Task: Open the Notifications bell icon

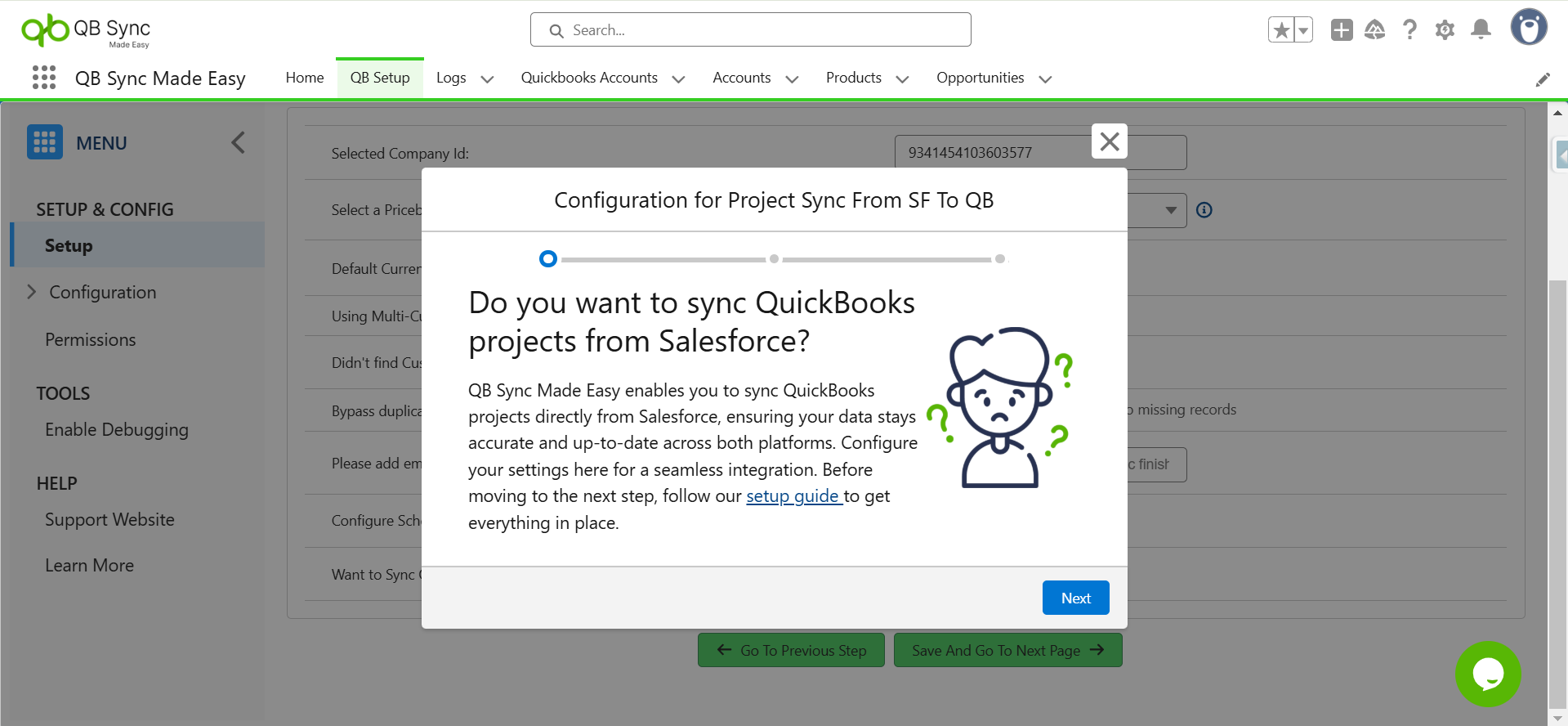Action: tap(1481, 30)
